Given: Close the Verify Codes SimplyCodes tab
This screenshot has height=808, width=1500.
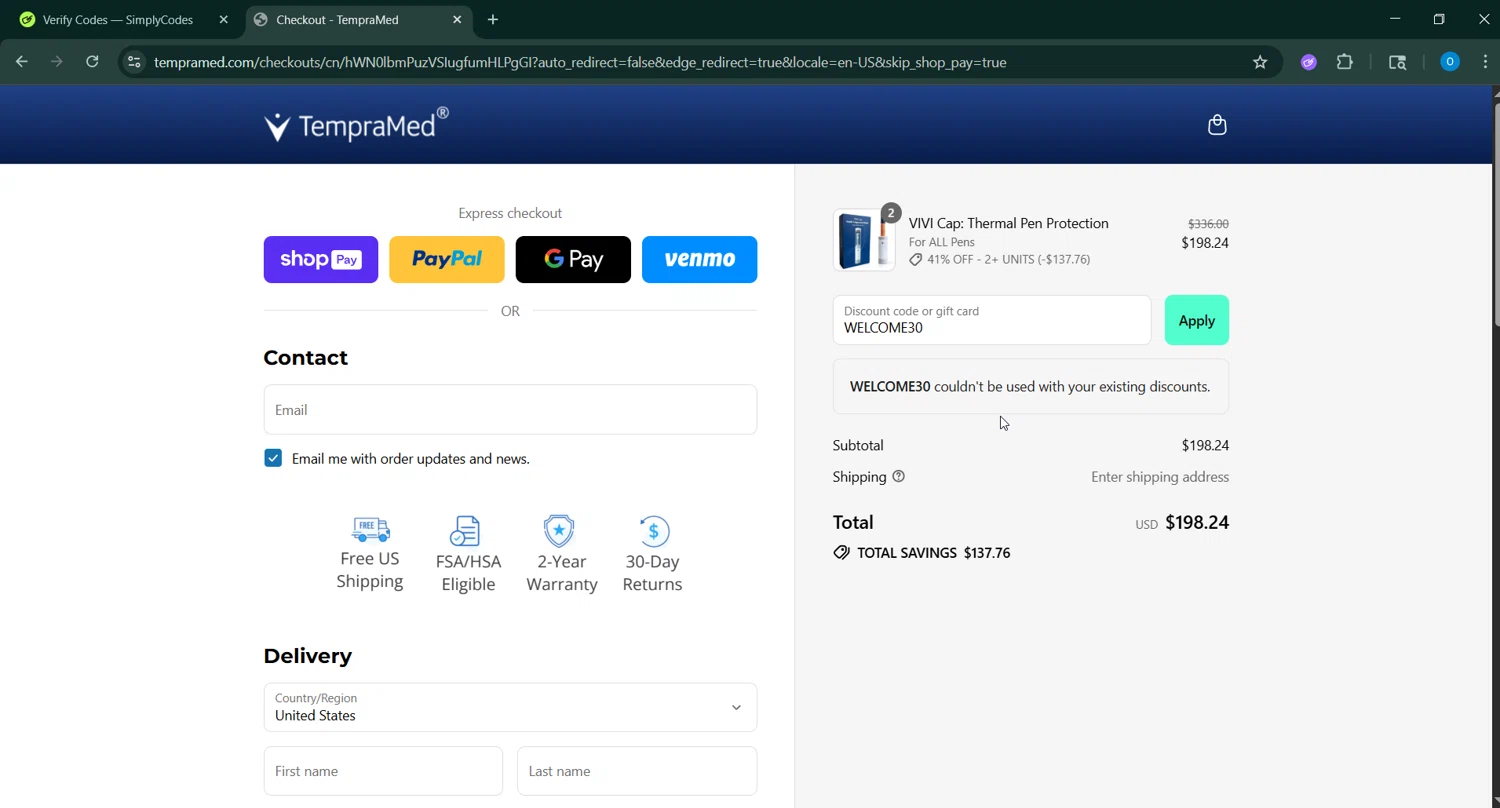Looking at the screenshot, I should 224,19.
